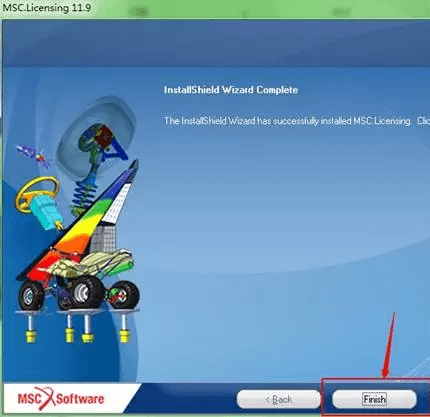Click the MSC Software logo

point(61,398)
